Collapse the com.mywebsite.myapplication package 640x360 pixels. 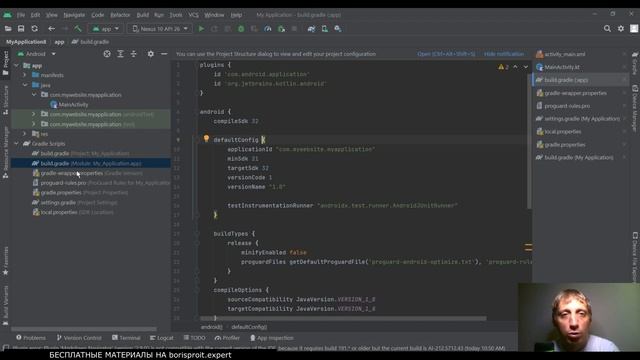point(34,95)
